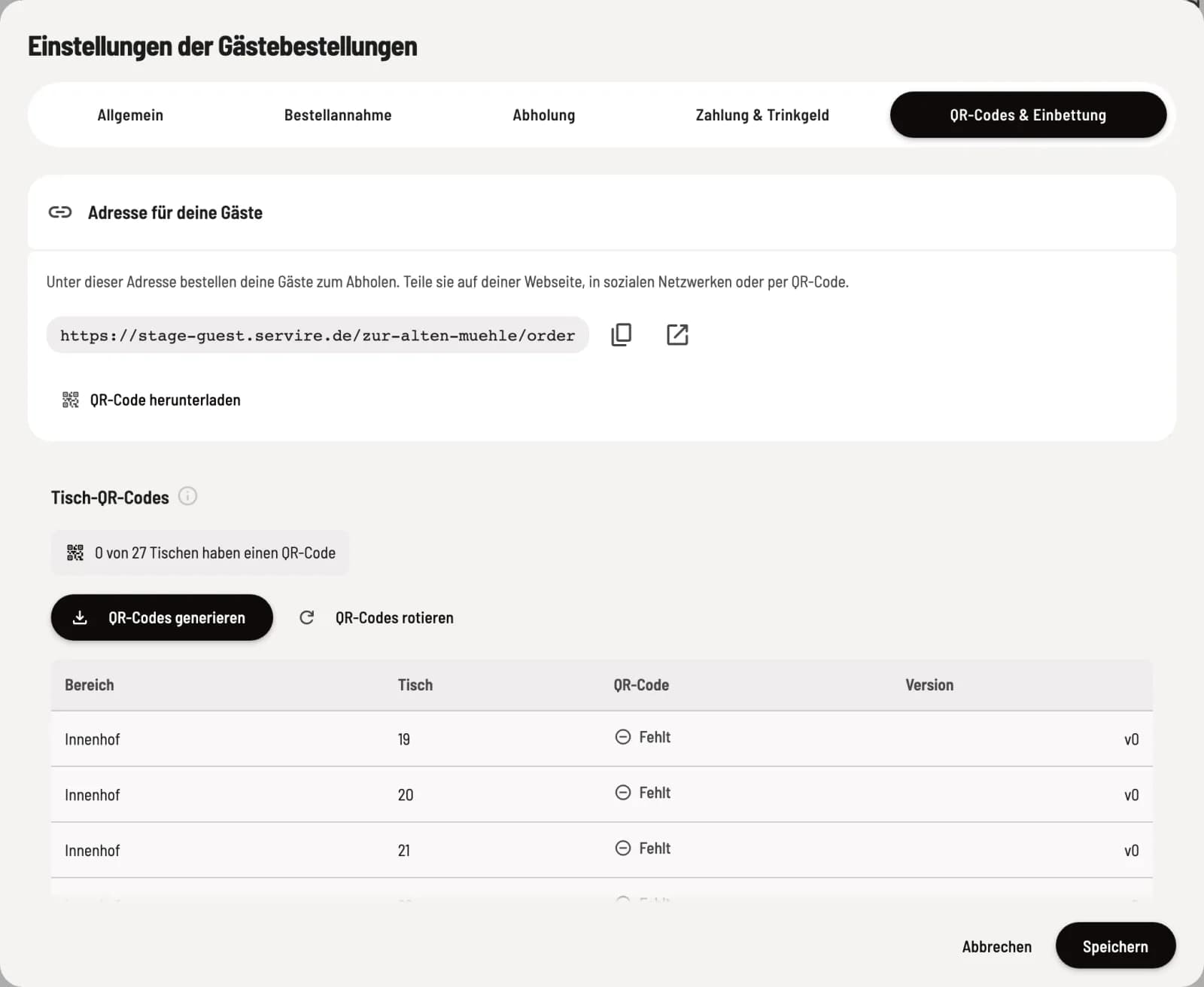Image resolution: width=1204 pixels, height=987 pixels.
Task: Download the QR code via QR-Code herunterladen
Action: coord(151,400)
